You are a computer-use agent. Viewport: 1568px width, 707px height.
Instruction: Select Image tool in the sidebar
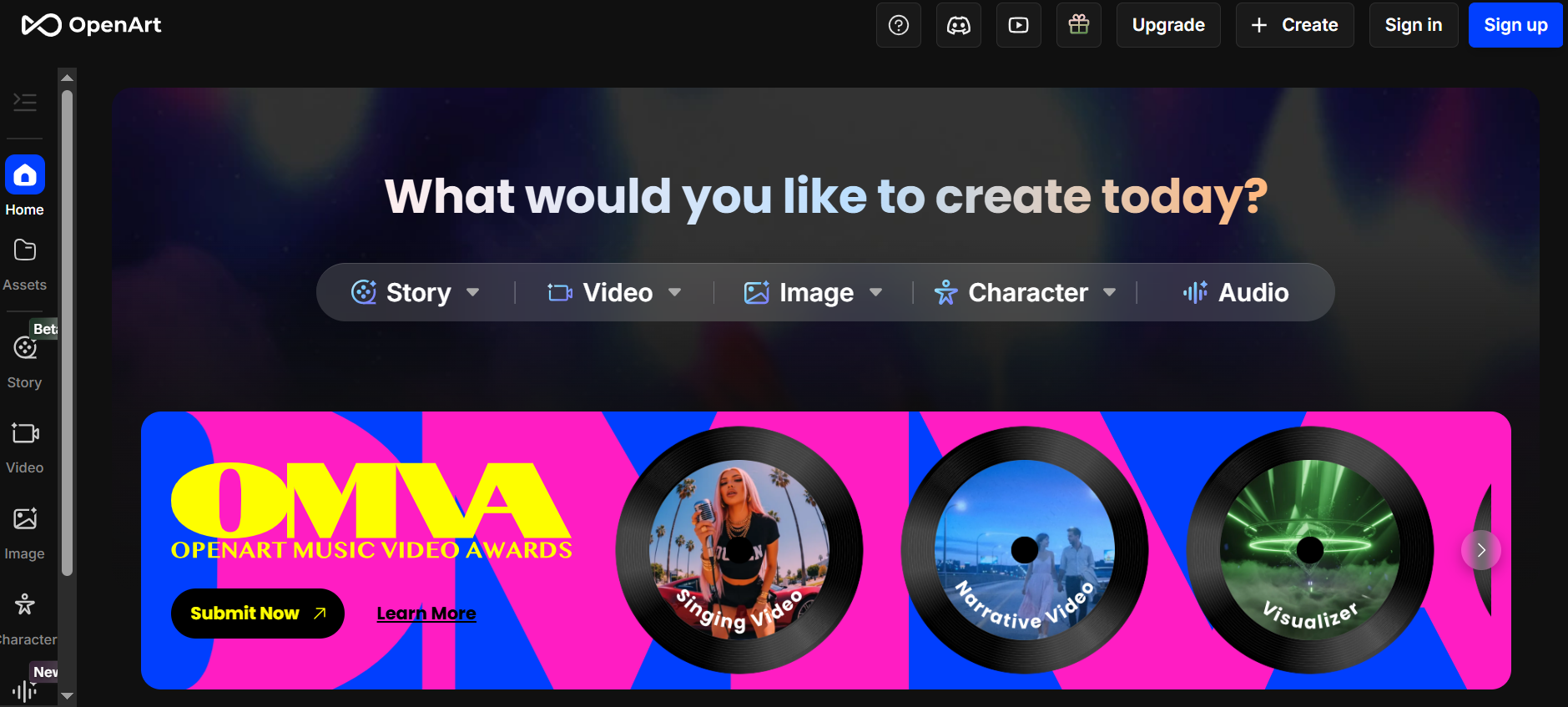(25, 533)
